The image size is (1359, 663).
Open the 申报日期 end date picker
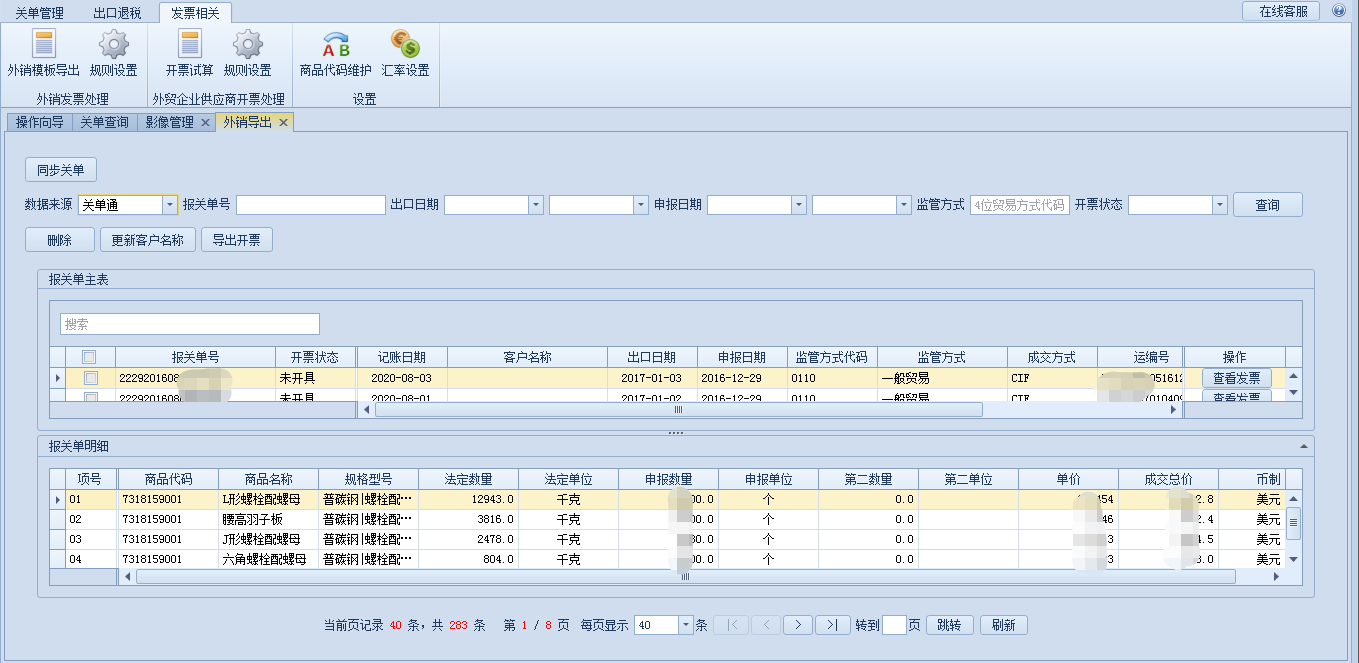pos(904,205)
